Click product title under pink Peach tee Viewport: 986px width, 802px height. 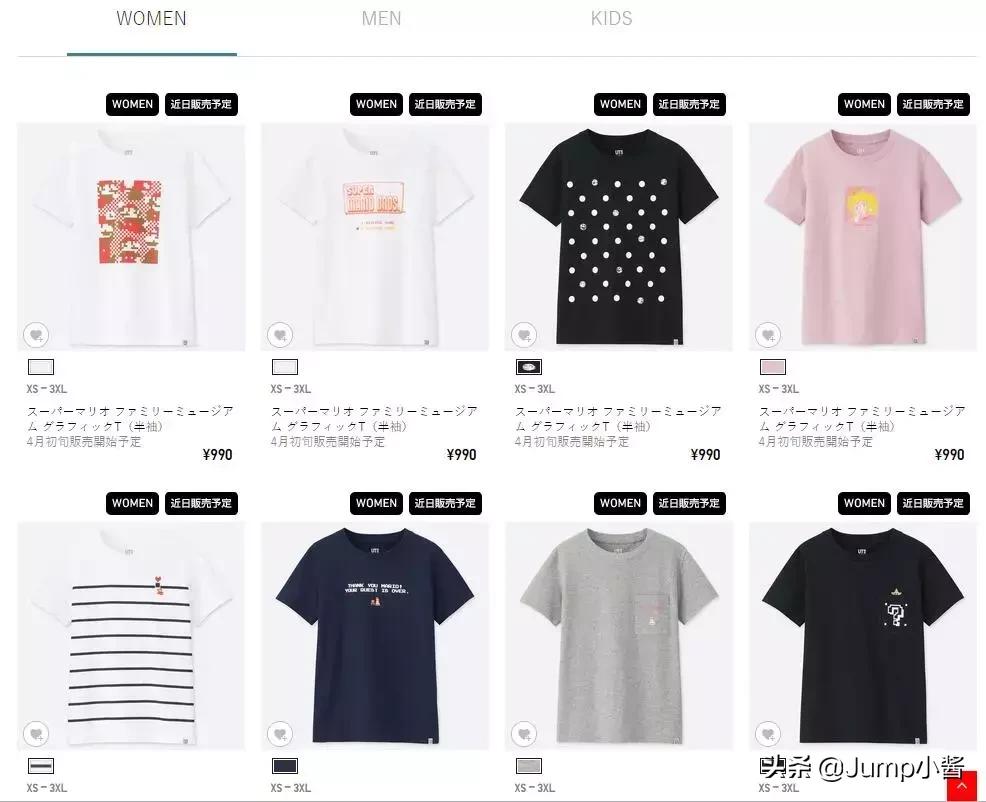click(862, 418)
